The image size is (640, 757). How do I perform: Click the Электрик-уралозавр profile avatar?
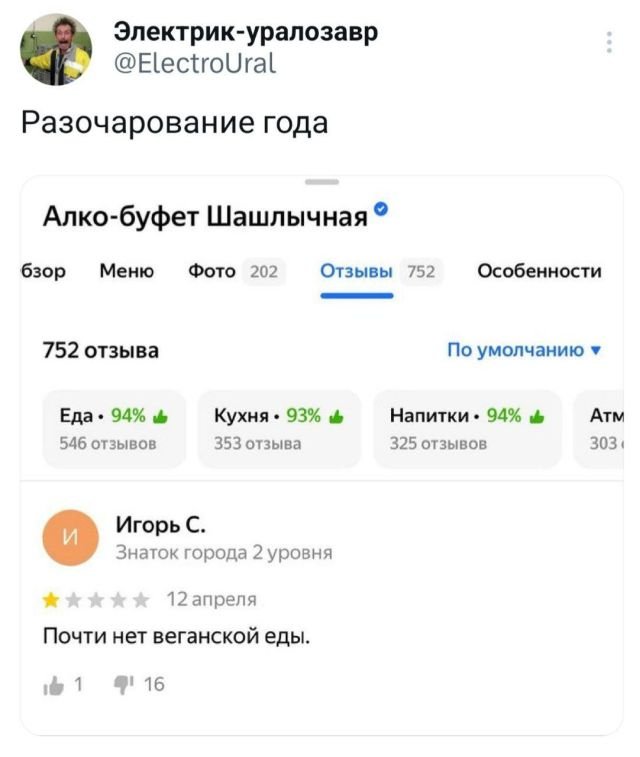click(56, 50)
